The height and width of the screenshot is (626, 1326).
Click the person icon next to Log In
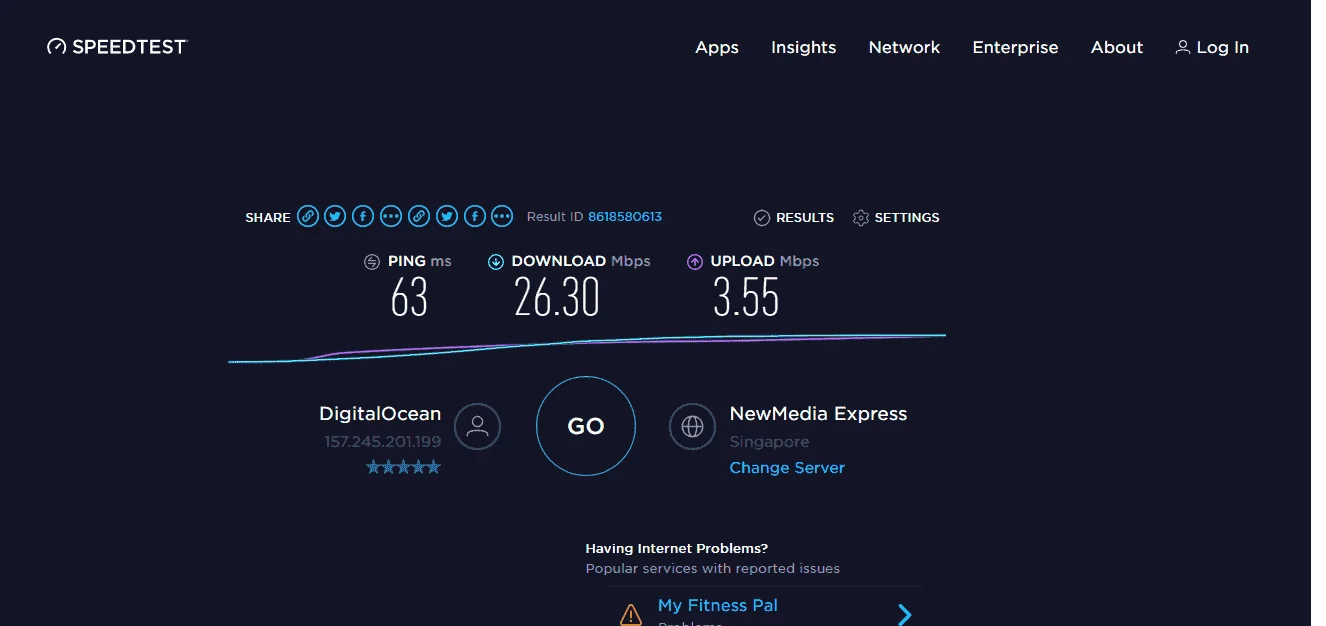pyautogui.click(x=1183, y=47)
